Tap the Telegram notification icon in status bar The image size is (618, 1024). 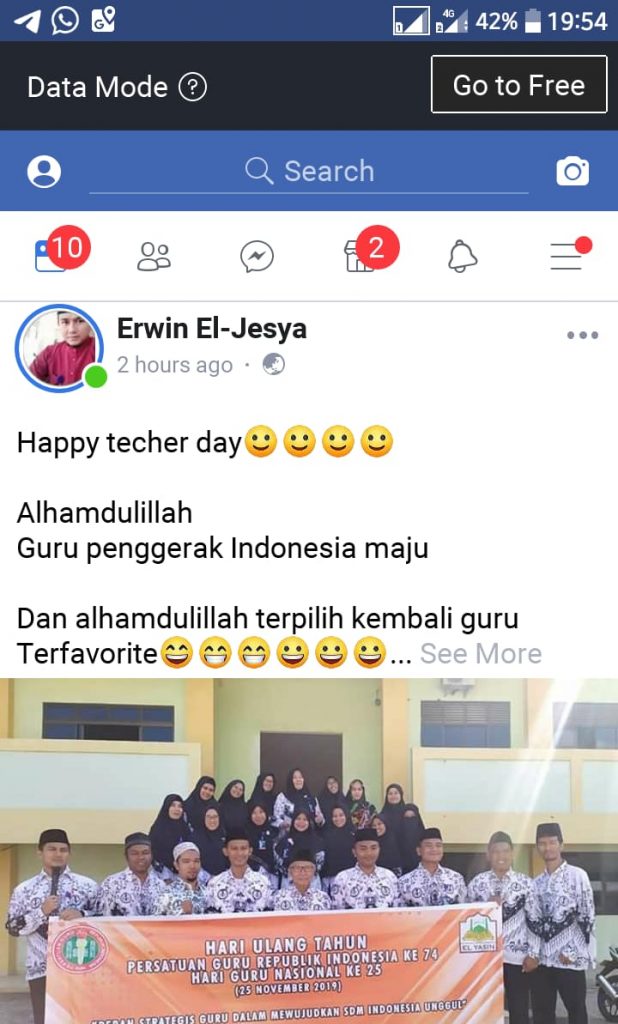(27, 21)
